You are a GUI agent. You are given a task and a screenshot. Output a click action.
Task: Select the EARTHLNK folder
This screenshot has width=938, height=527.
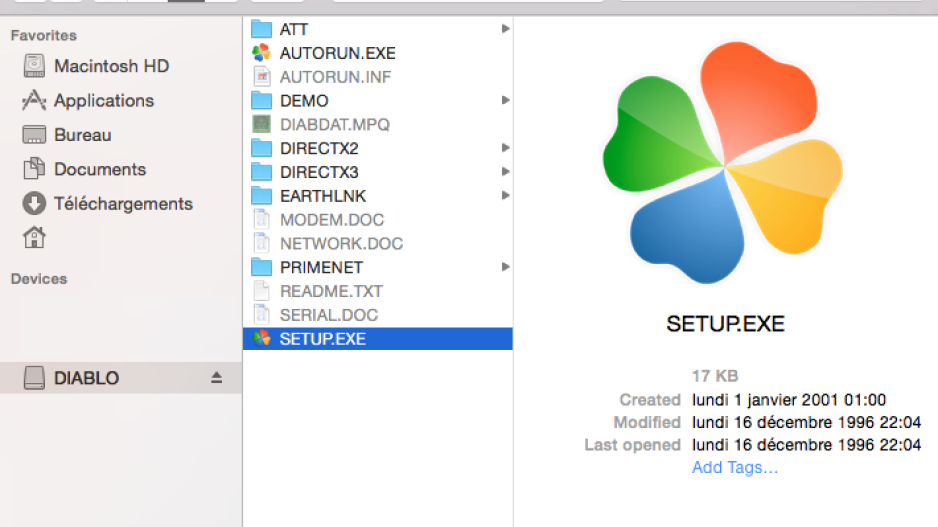[x=322, y=196]
